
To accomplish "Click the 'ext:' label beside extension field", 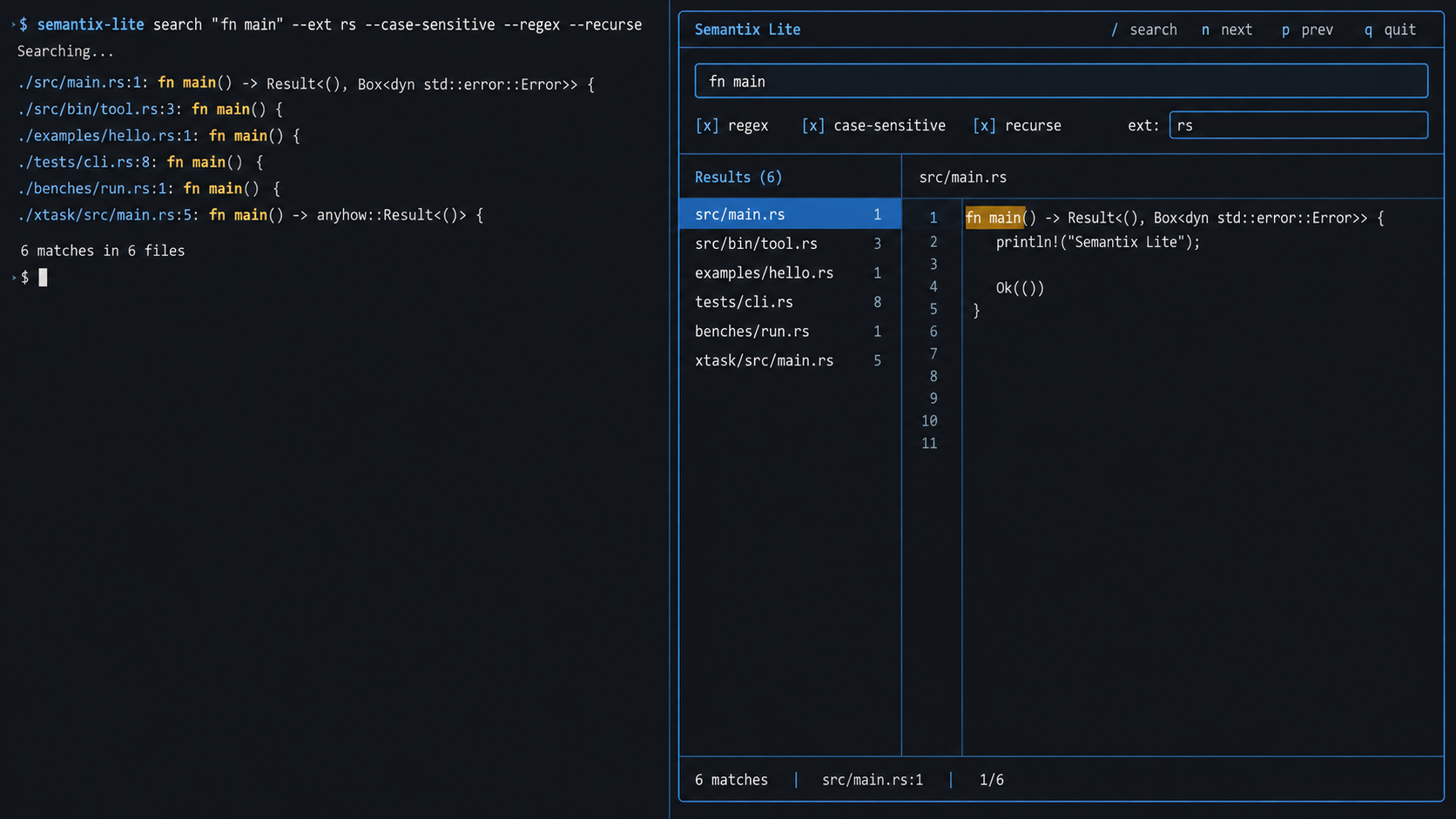I will tap(1143, 125).
